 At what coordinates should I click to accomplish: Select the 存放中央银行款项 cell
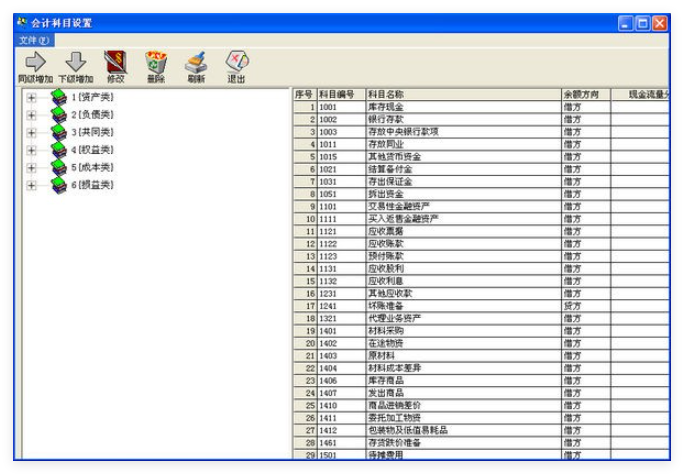click(x=463, y=132)
